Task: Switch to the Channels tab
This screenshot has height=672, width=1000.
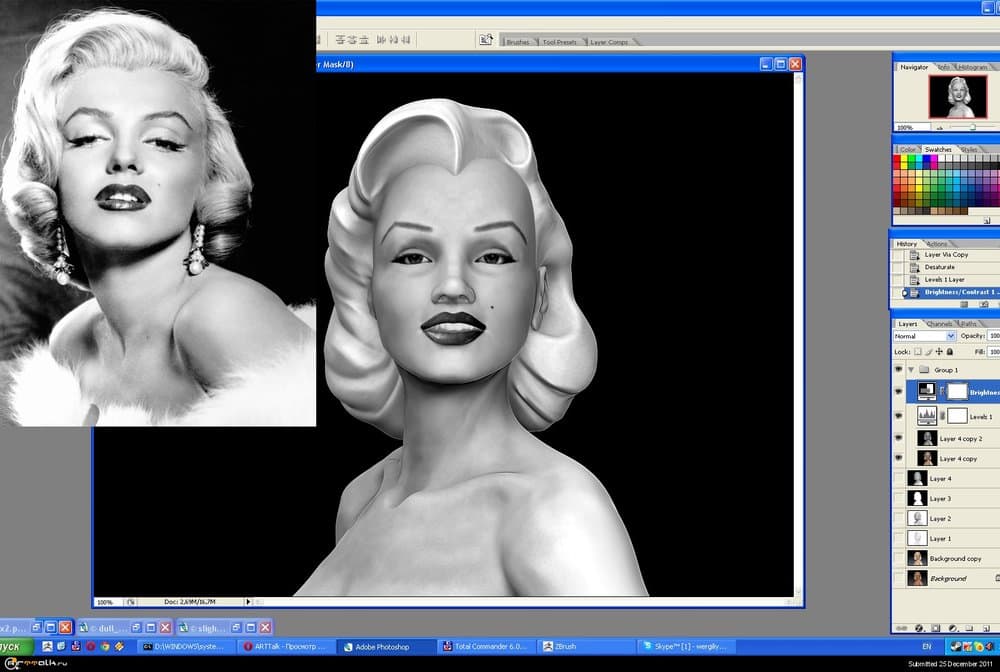Action: pyautogui.click(x=940, y=324)
